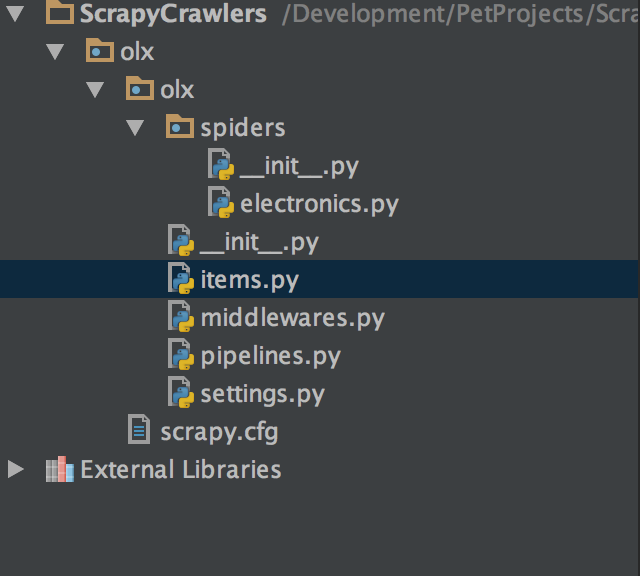Screen dimensions: 640x576
Task: Click the items.py Python file icon
Action: pyautogui.click(x=181, y=279)
